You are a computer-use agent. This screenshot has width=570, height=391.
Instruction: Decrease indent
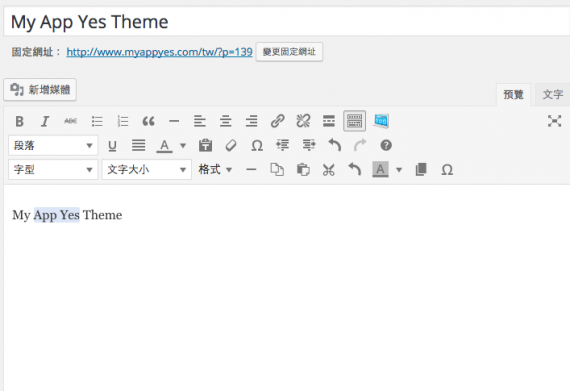point(282,145)
